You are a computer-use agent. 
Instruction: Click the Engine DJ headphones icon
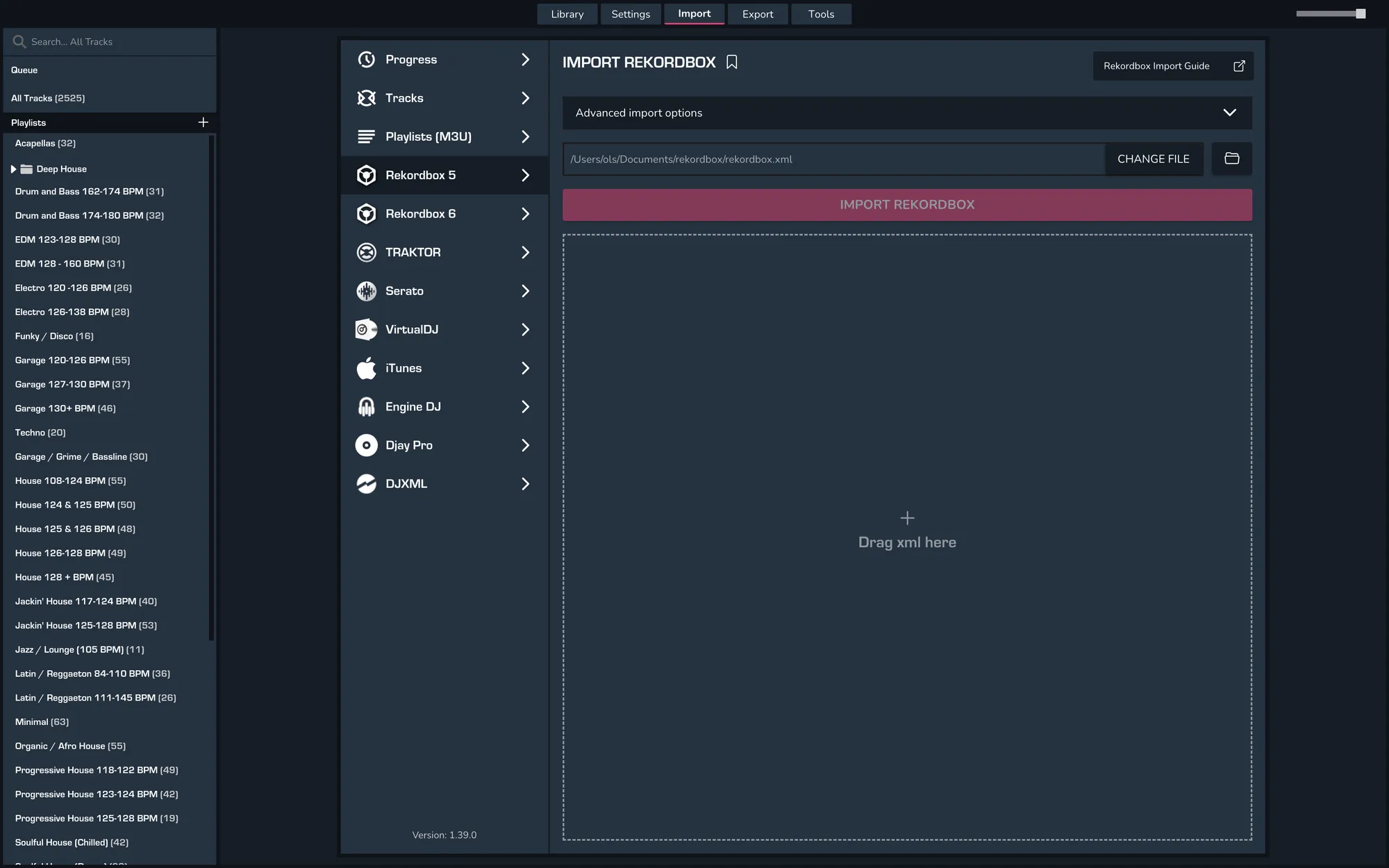pyautogui.click(x=366, y=407)
